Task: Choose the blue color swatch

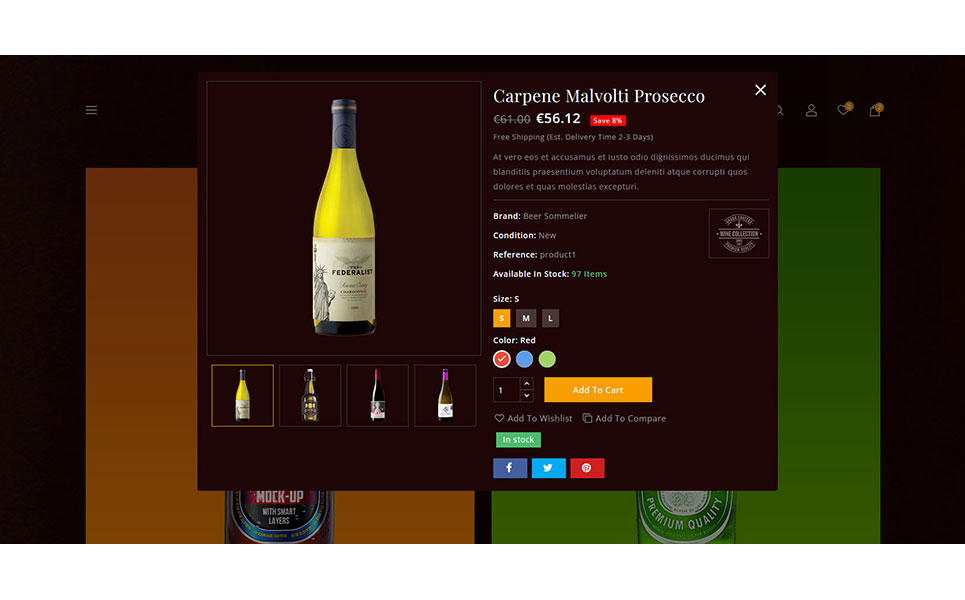Action: [x=524, y=359]
